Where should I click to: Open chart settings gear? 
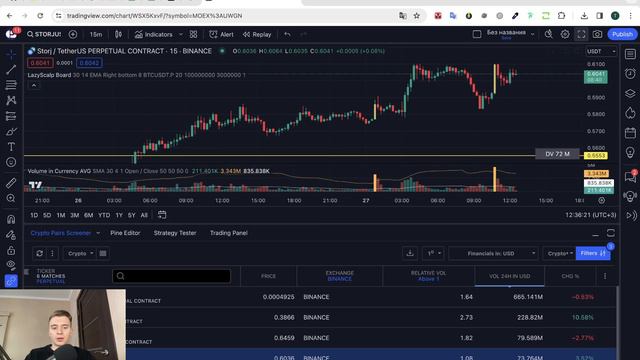point(565,35)
